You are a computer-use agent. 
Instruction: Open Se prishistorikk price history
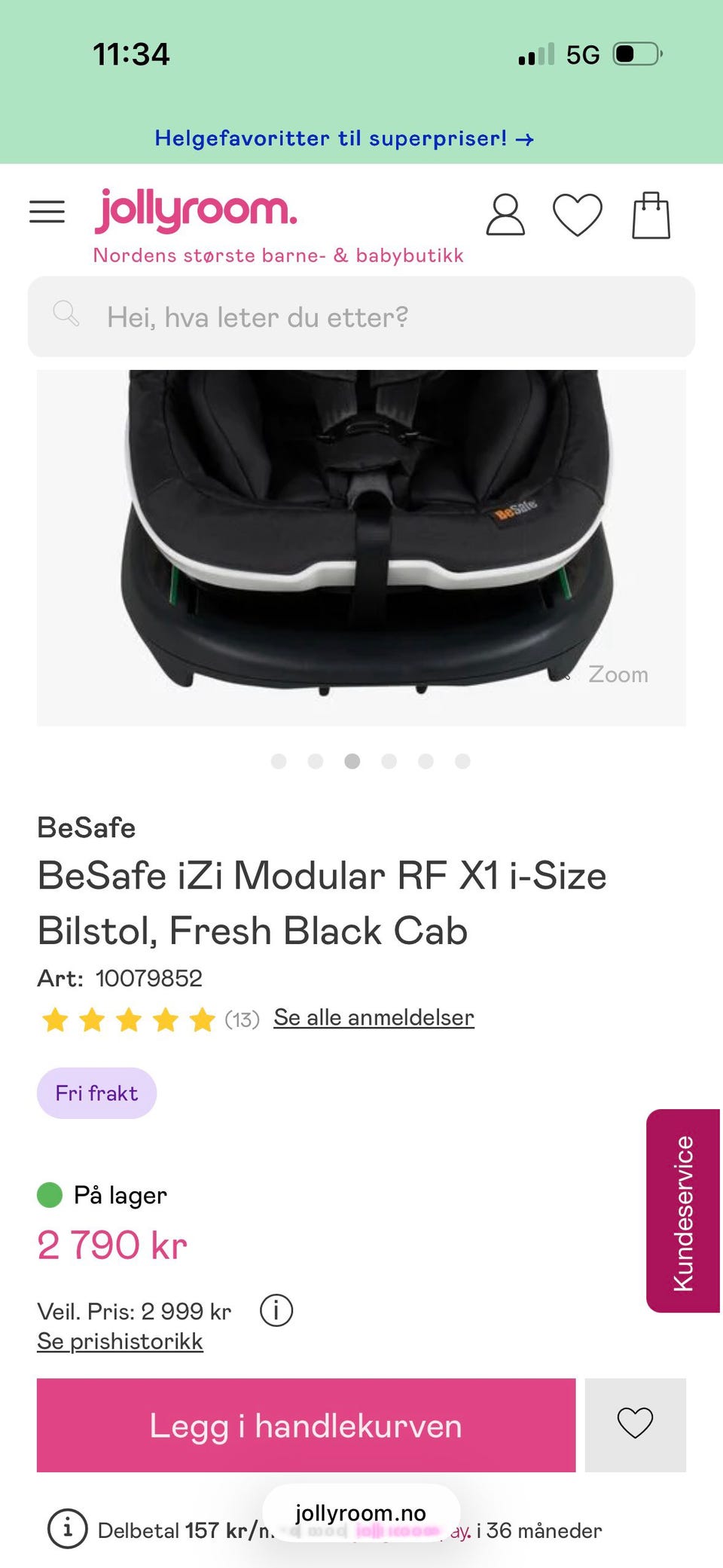click(120, 1341)
